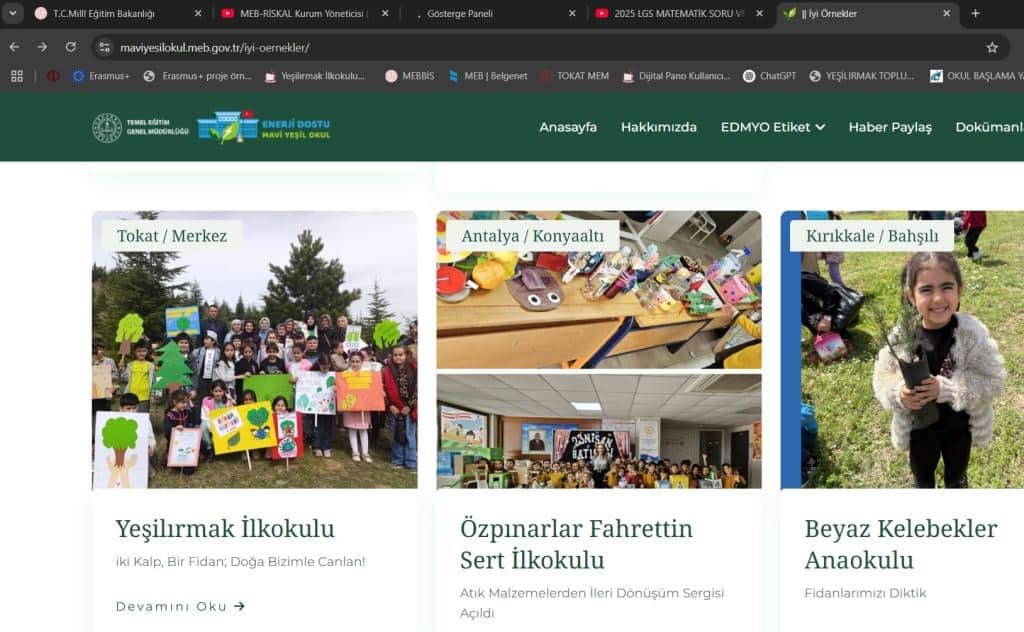The width and height of the screenshot is (1024, 632).
Task: Open the apps grid in bookmarks bar
Action: (x=16, y=76)
